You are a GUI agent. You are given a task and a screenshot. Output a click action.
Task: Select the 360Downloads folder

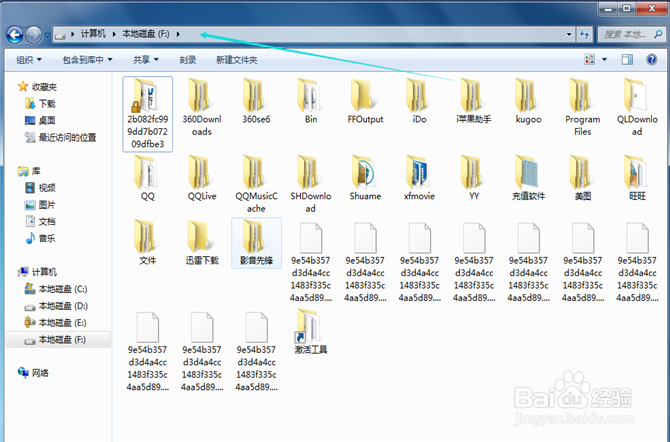[x=202, y=107]
